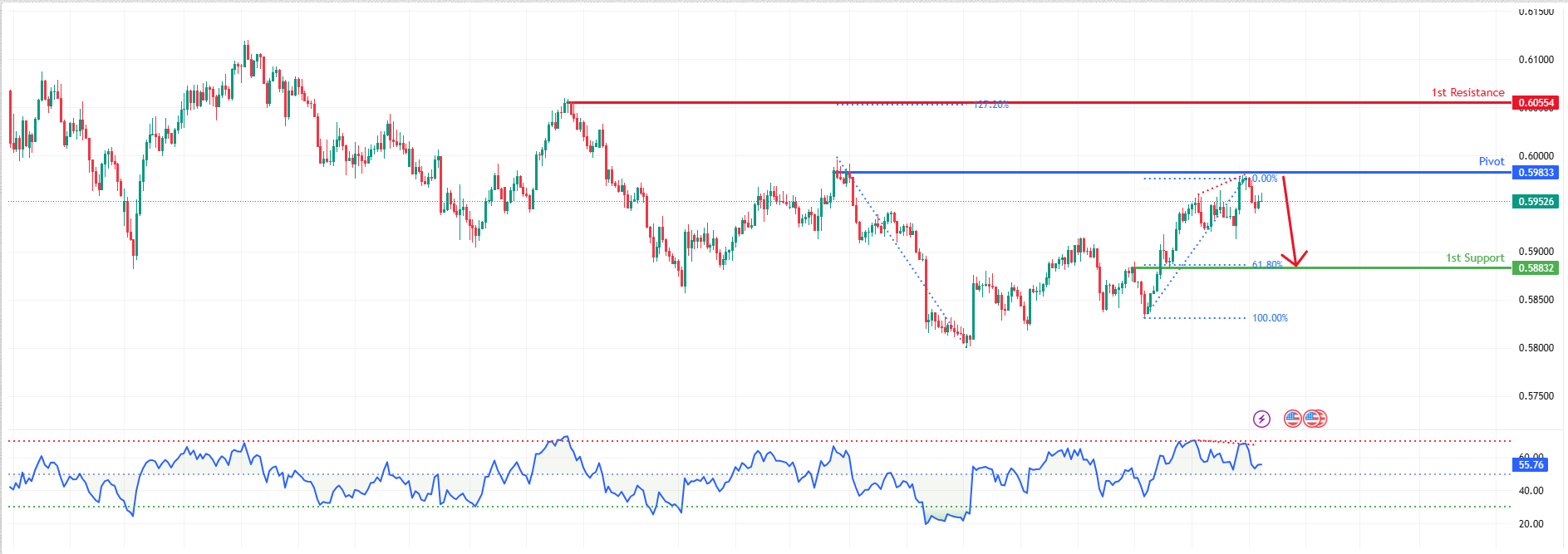Click the 0.61000 price axis value
1568x554 pixels.
(x=1536, y=60)
